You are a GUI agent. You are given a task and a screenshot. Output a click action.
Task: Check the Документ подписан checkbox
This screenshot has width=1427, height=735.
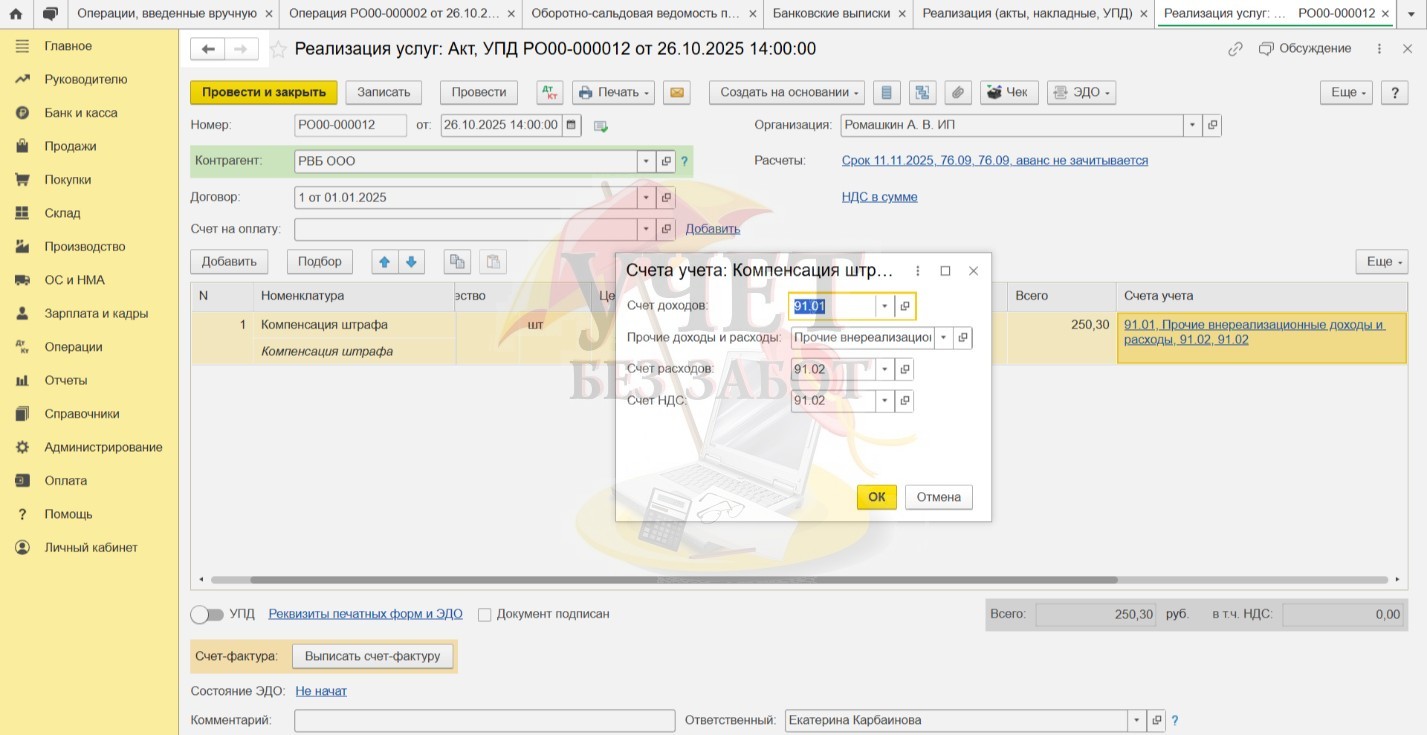(x=484, y=615)
